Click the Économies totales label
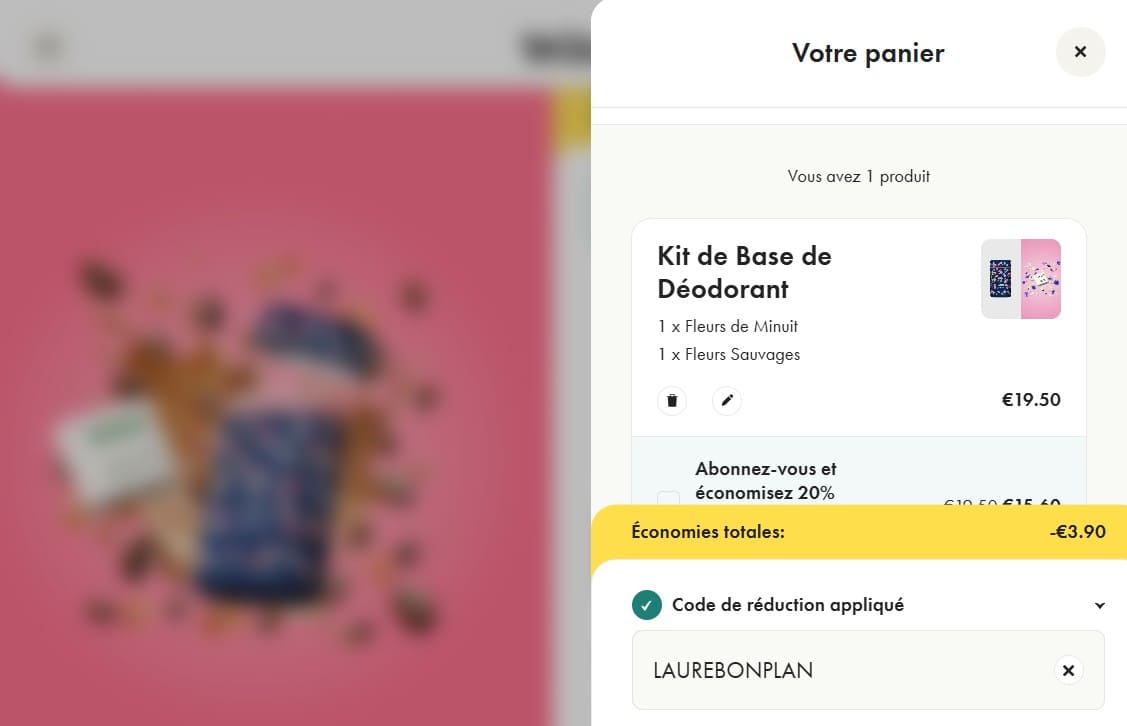Screen dimensions: 1127x726 point(708,532)
